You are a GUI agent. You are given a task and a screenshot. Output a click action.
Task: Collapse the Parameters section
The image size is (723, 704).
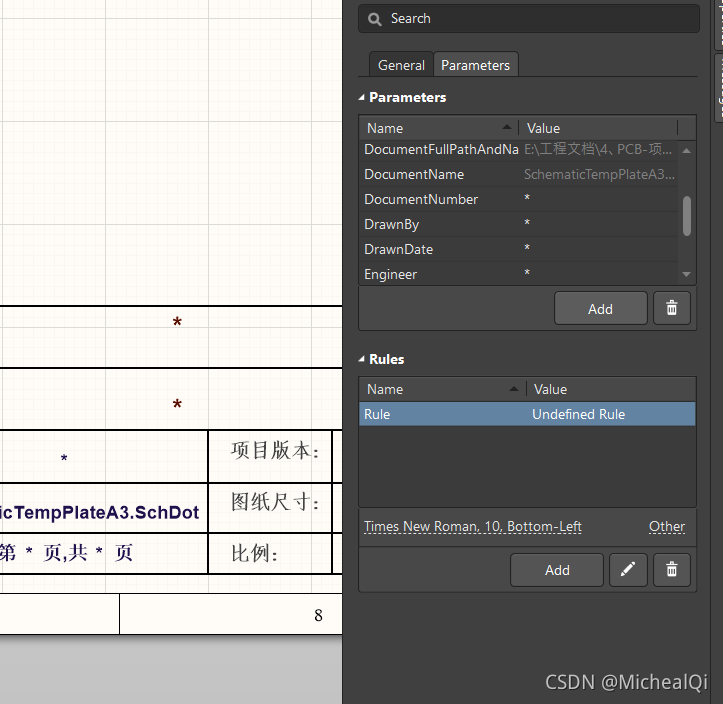click(363, 98)
